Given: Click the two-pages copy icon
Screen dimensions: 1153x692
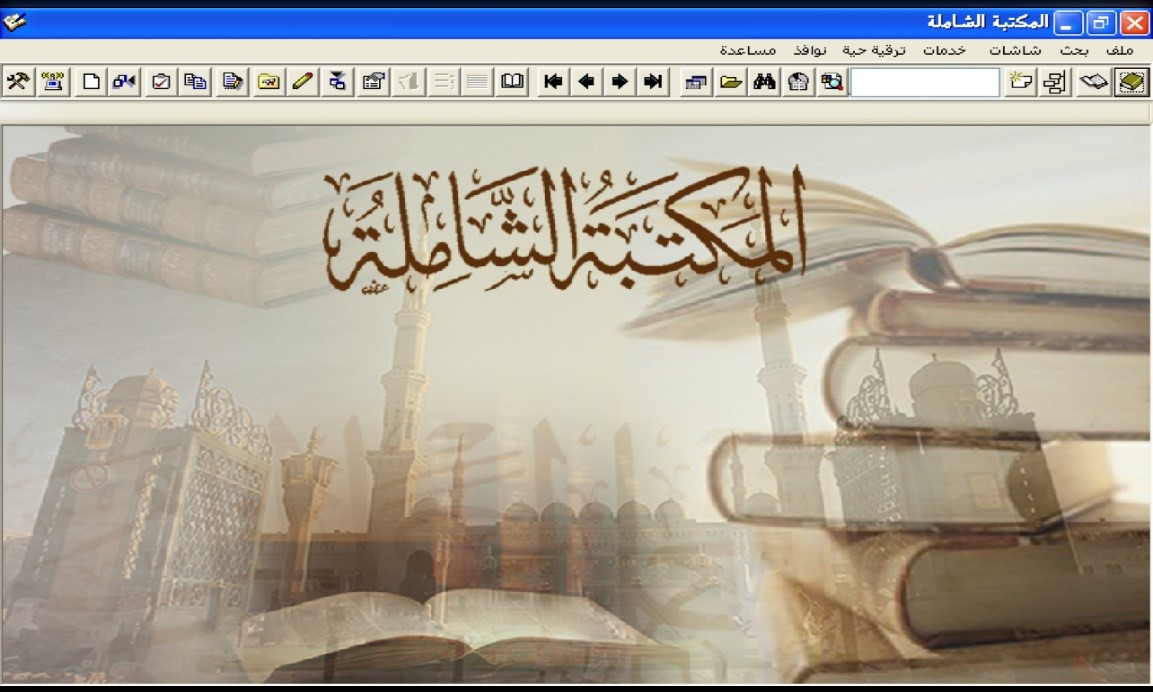Looking at the screenshot, I should pos(196,82).
